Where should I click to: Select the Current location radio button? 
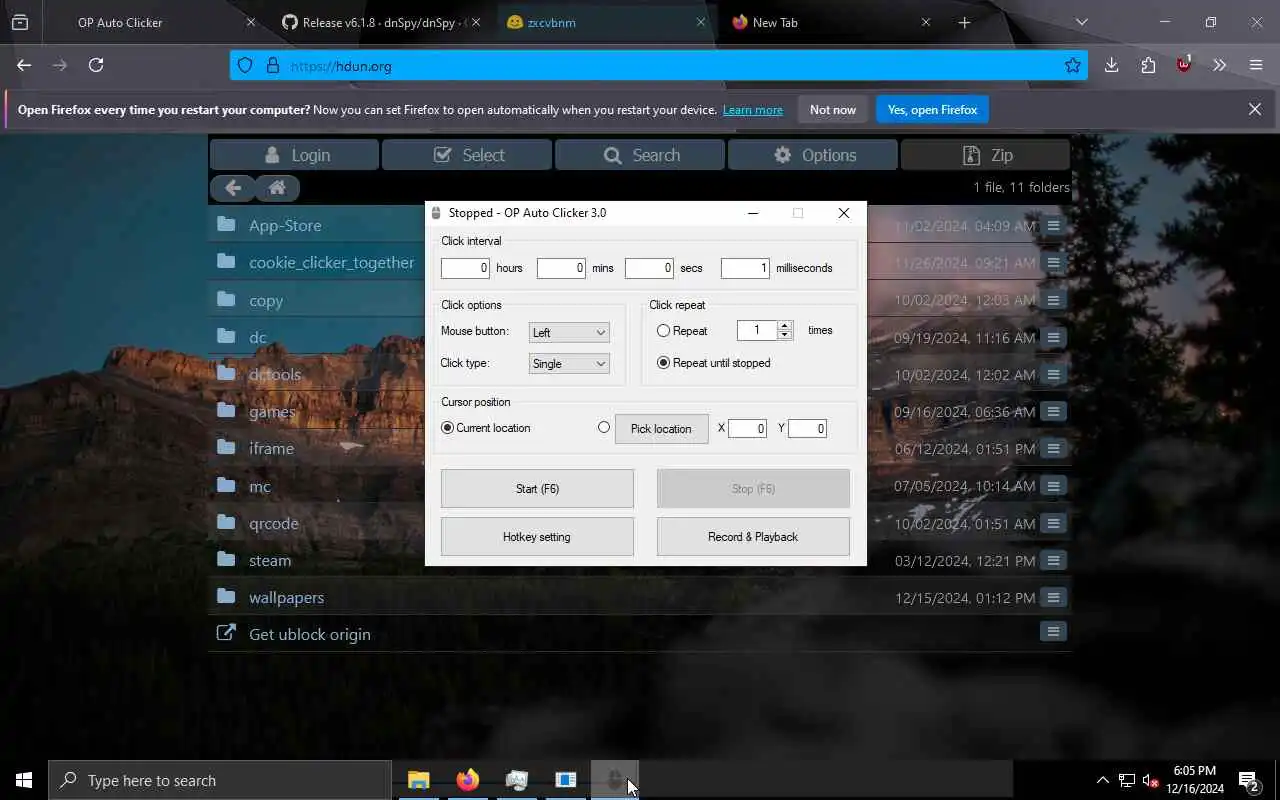(447, 428)
